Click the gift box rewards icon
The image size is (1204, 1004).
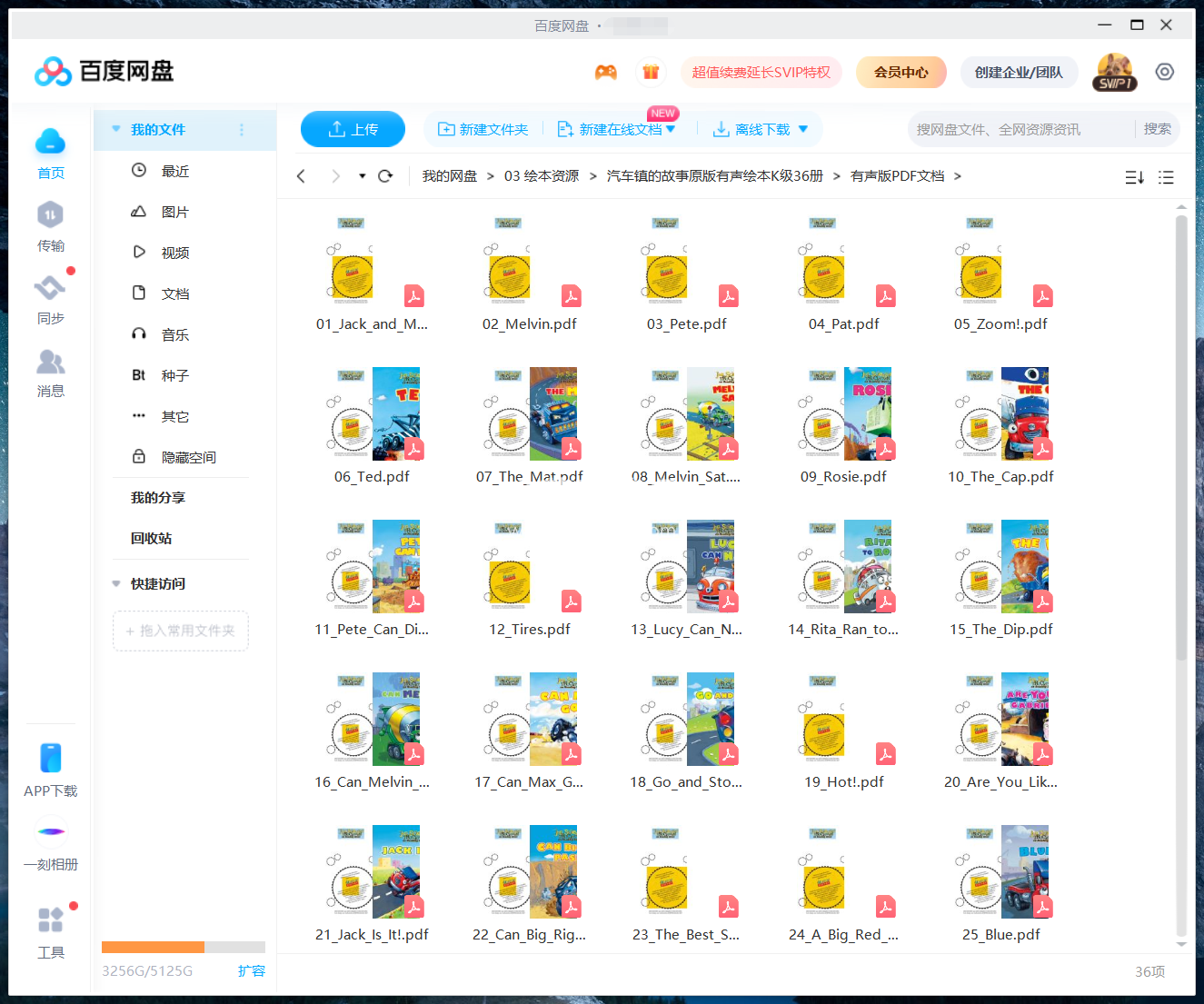tap(651, 71)
